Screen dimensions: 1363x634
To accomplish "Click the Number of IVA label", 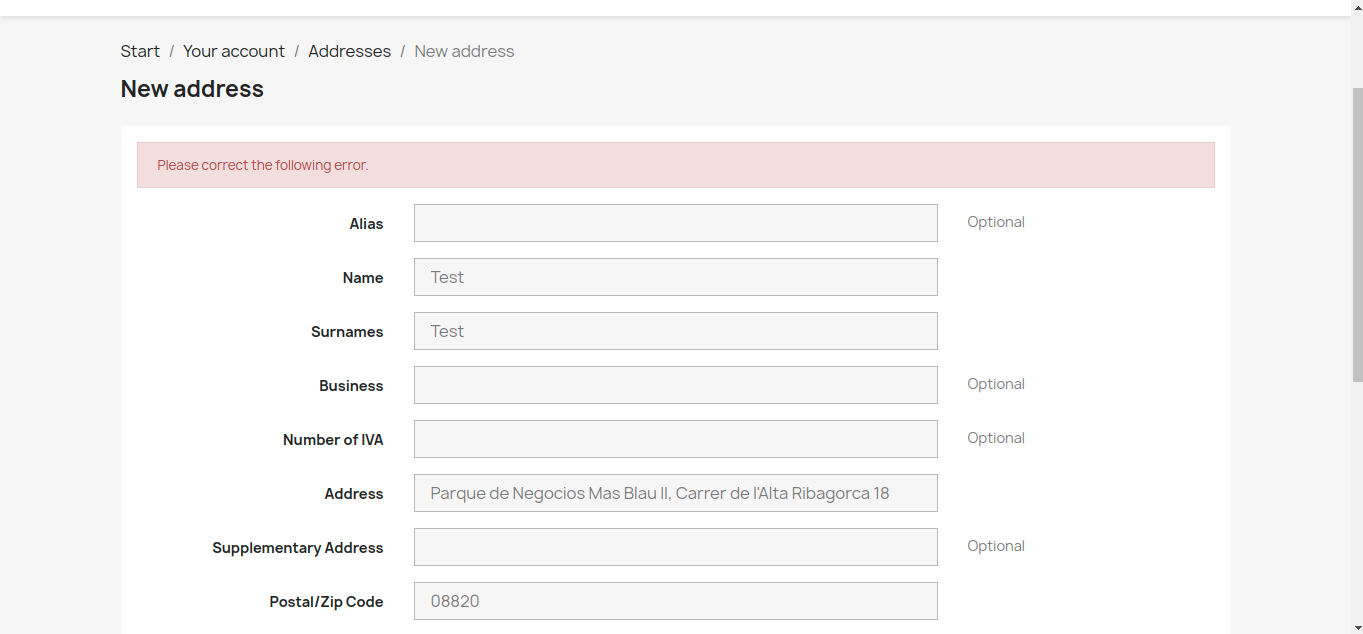I will 333,440.
